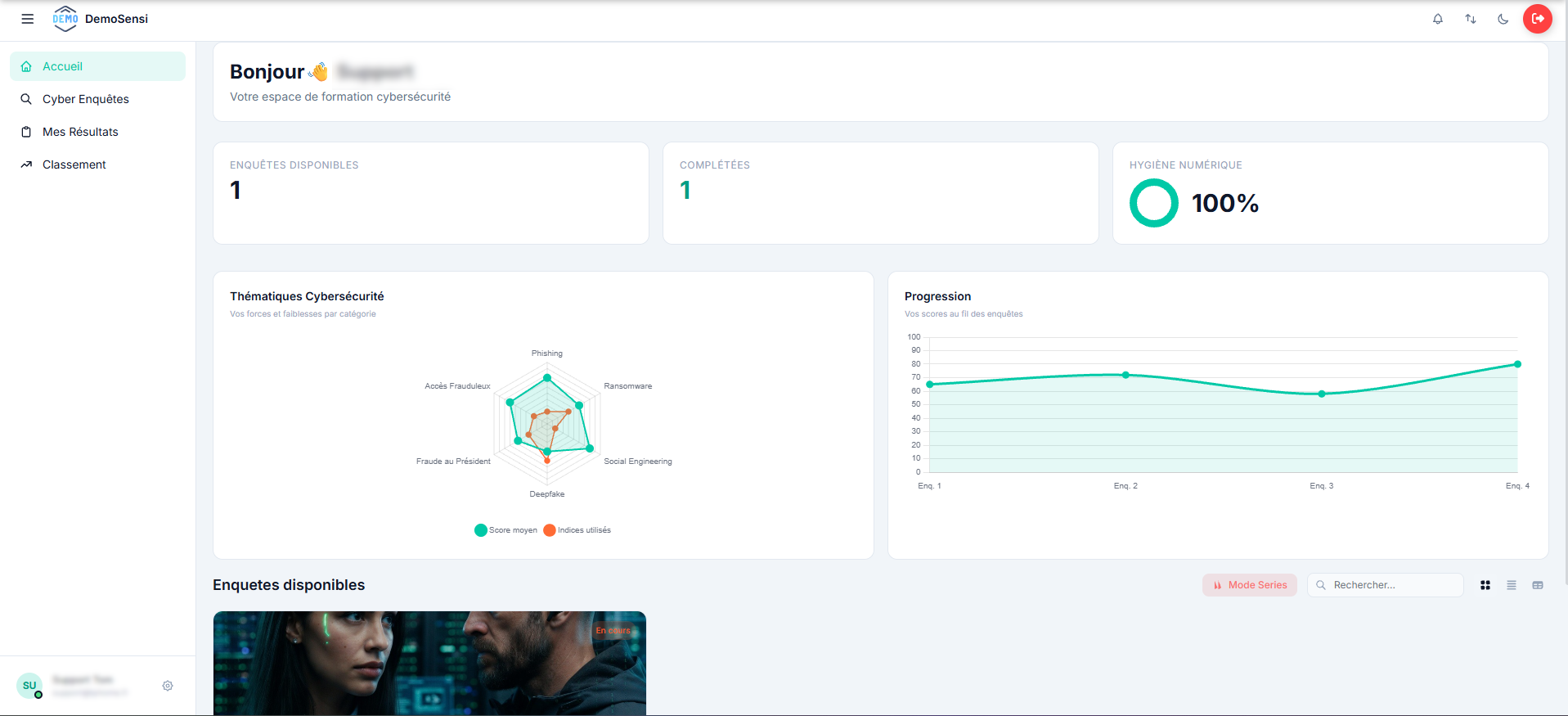Viewport: 1568px width, 716px height.
Task: Switch to table view
Action: coord(1538,585)
